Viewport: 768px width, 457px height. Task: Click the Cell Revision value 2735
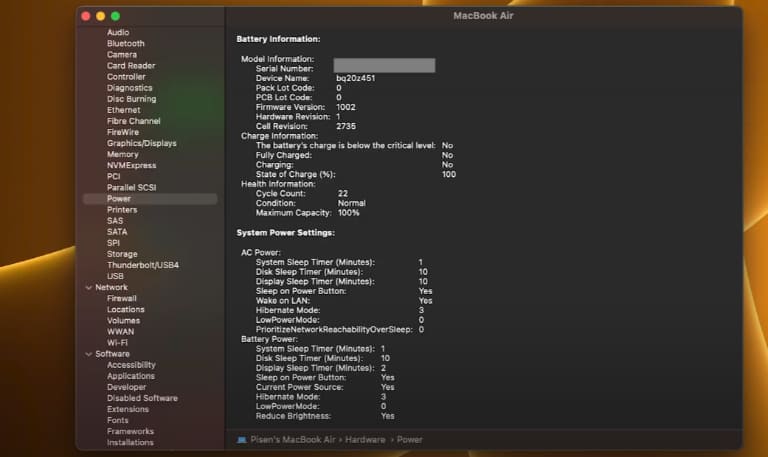[346, 126]
